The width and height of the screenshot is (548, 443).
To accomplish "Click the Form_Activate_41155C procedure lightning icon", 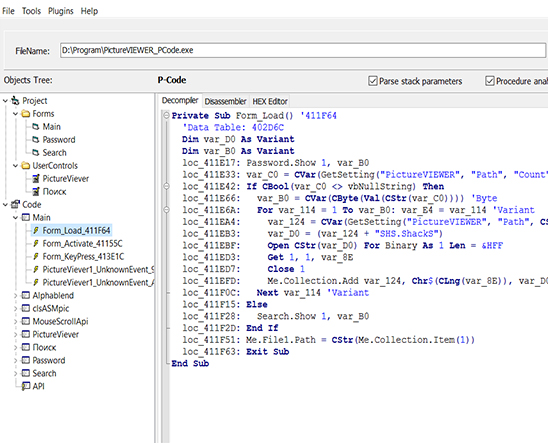I will point(36,244).
